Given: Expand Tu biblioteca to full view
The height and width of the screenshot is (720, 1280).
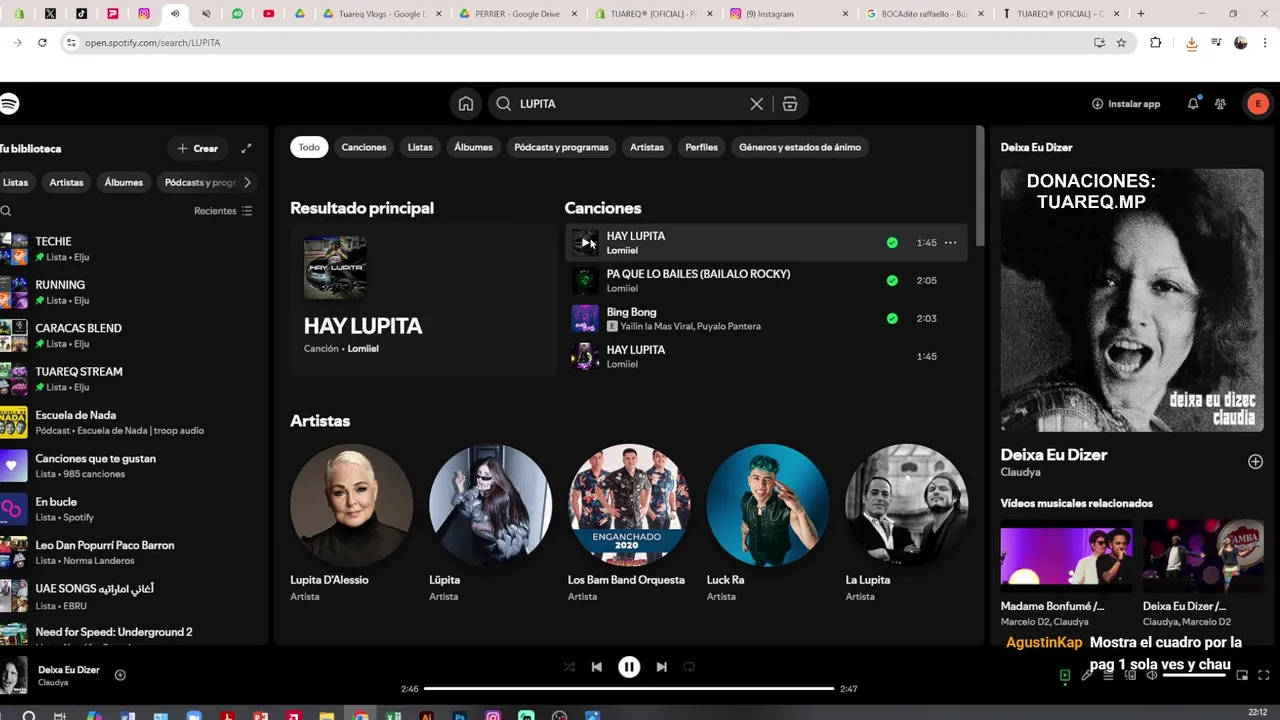Looking at the screenshot, I should point(246,148).
